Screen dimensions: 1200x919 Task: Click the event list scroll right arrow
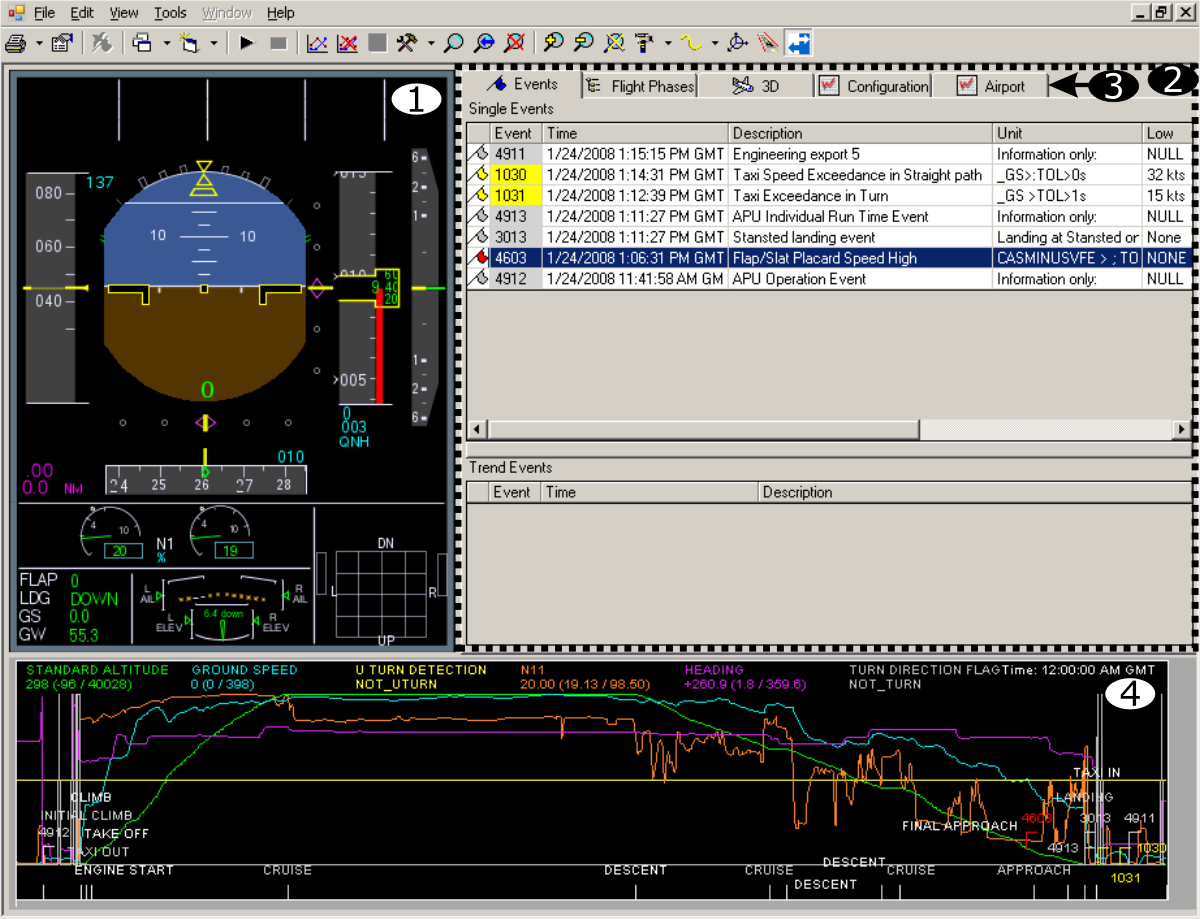point(1183,429)
